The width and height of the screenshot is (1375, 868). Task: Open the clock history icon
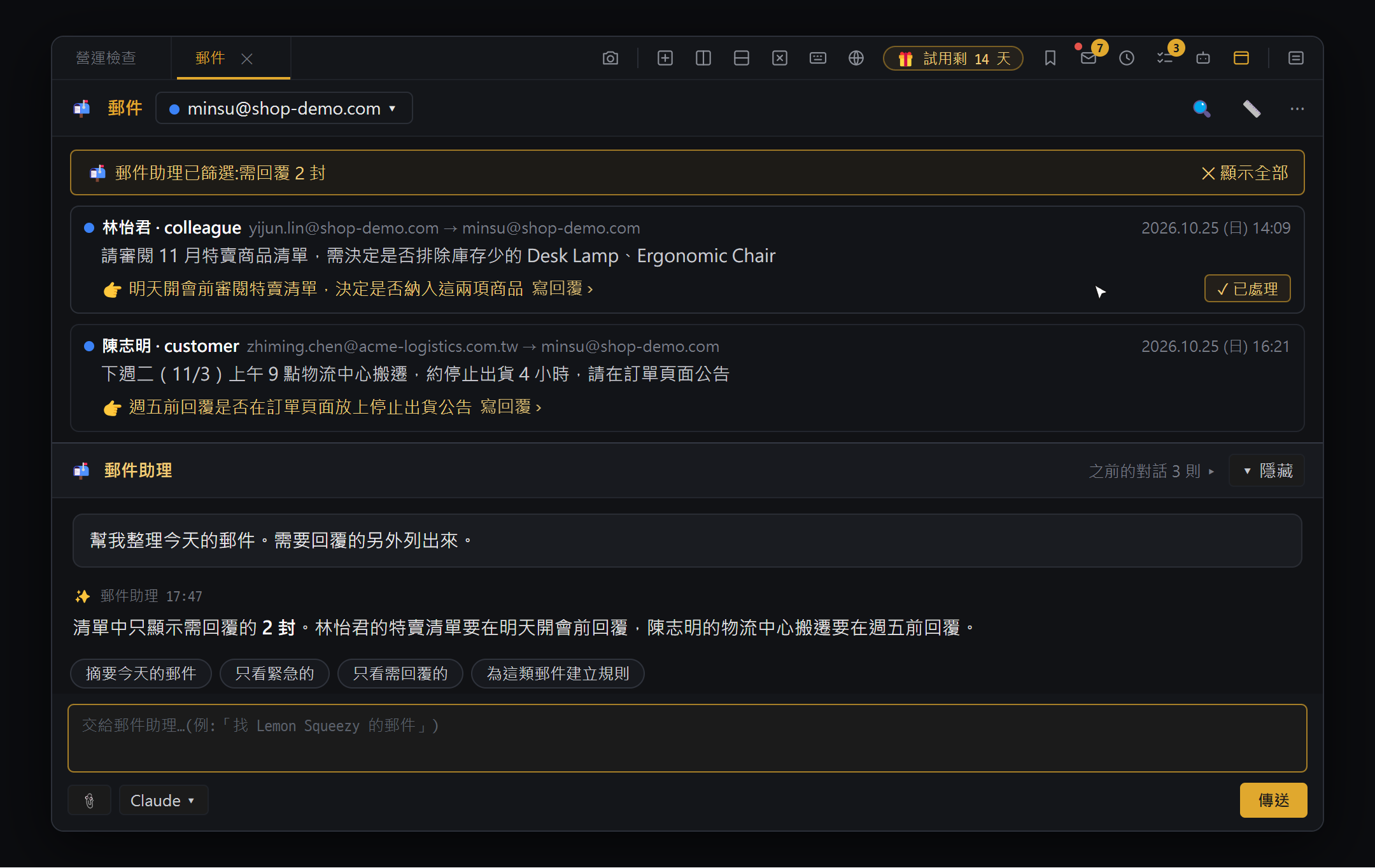click(1126, 59)
